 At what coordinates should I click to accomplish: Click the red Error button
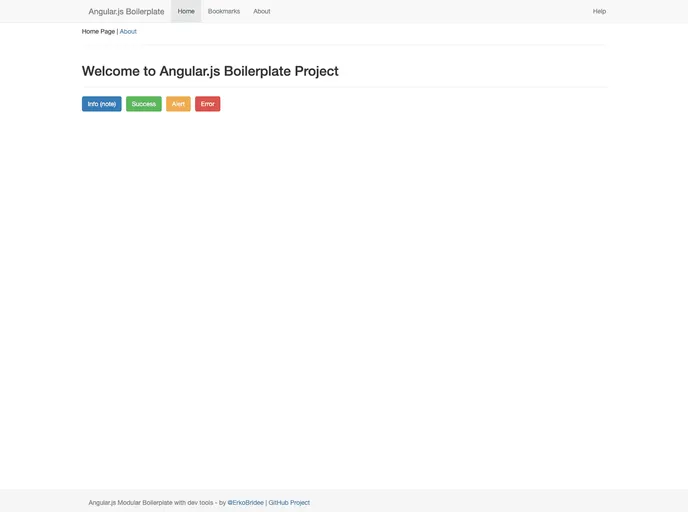coord(208,104)
